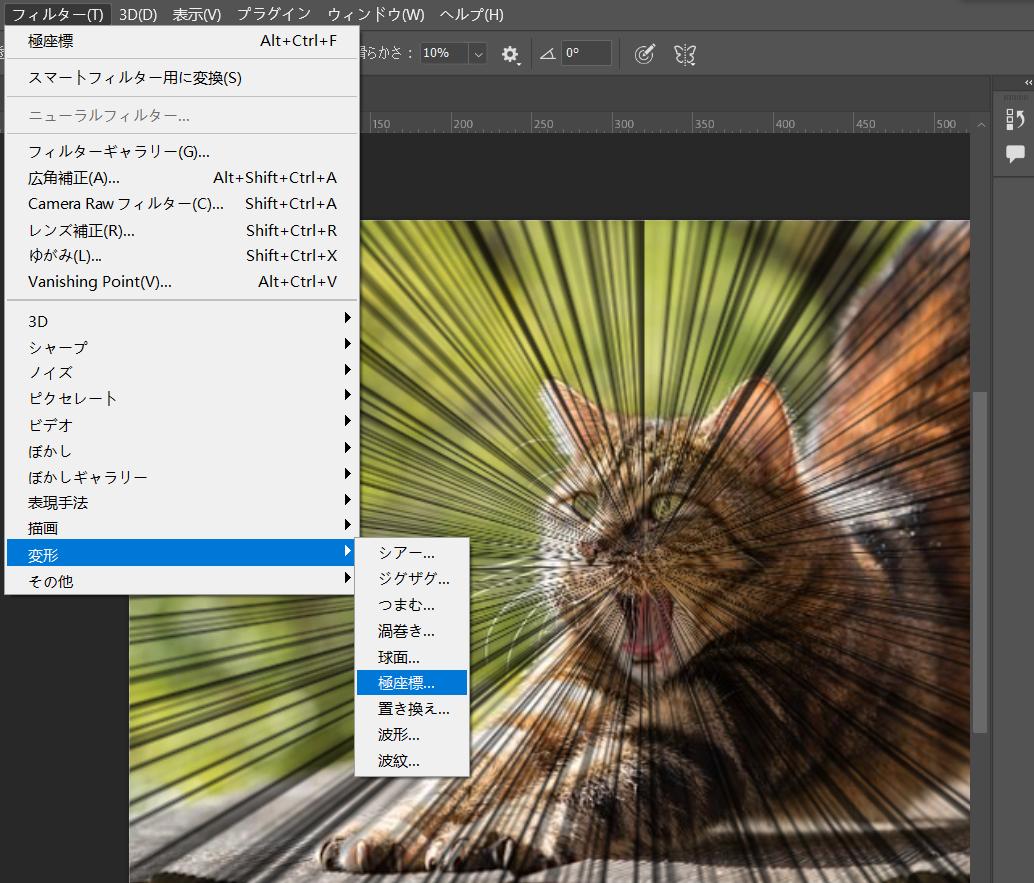Open the Comments speech bubble panel

[1015, 153]
